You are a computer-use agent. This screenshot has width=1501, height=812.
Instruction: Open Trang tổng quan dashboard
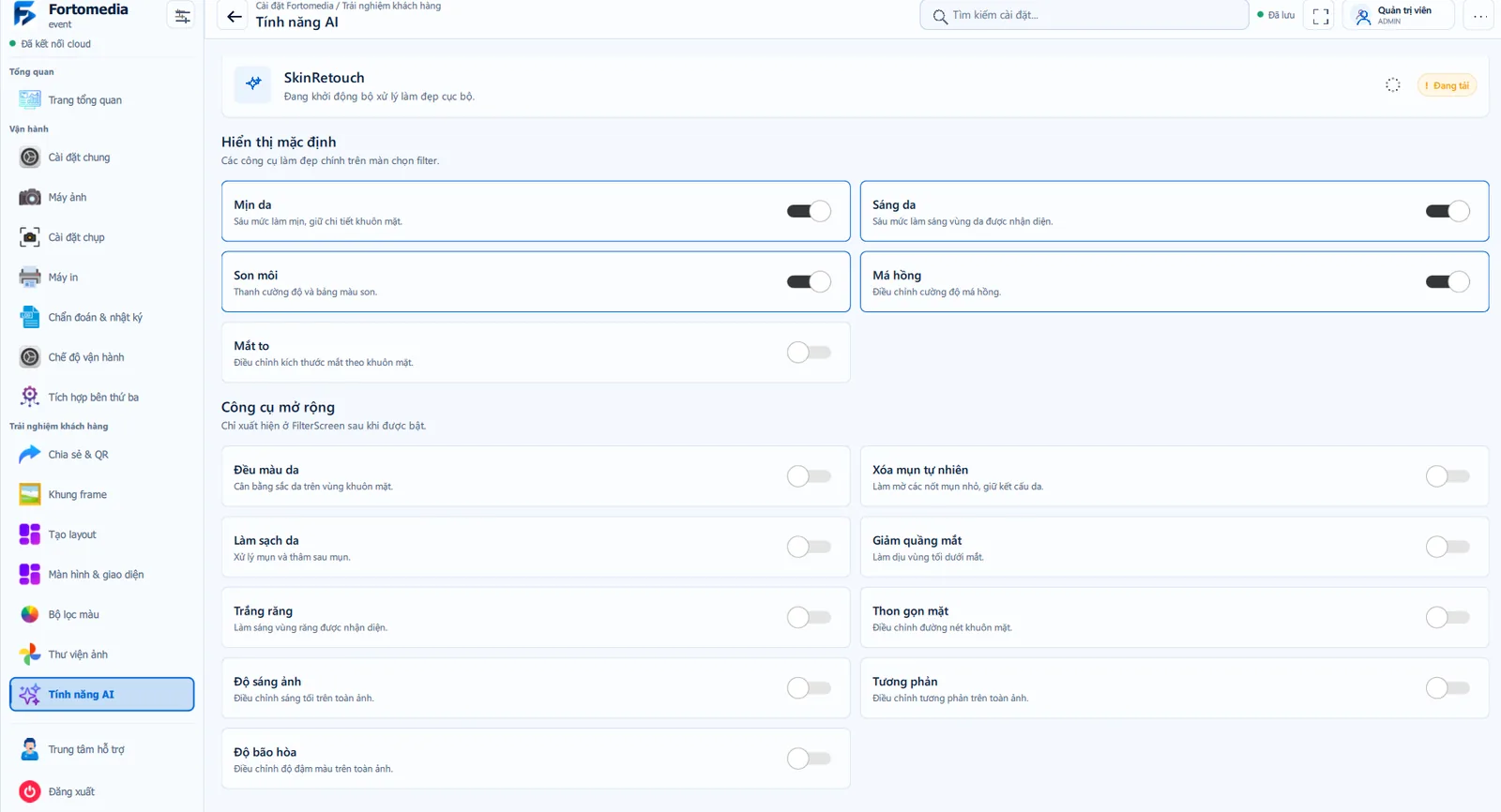[x=101, y=100]
